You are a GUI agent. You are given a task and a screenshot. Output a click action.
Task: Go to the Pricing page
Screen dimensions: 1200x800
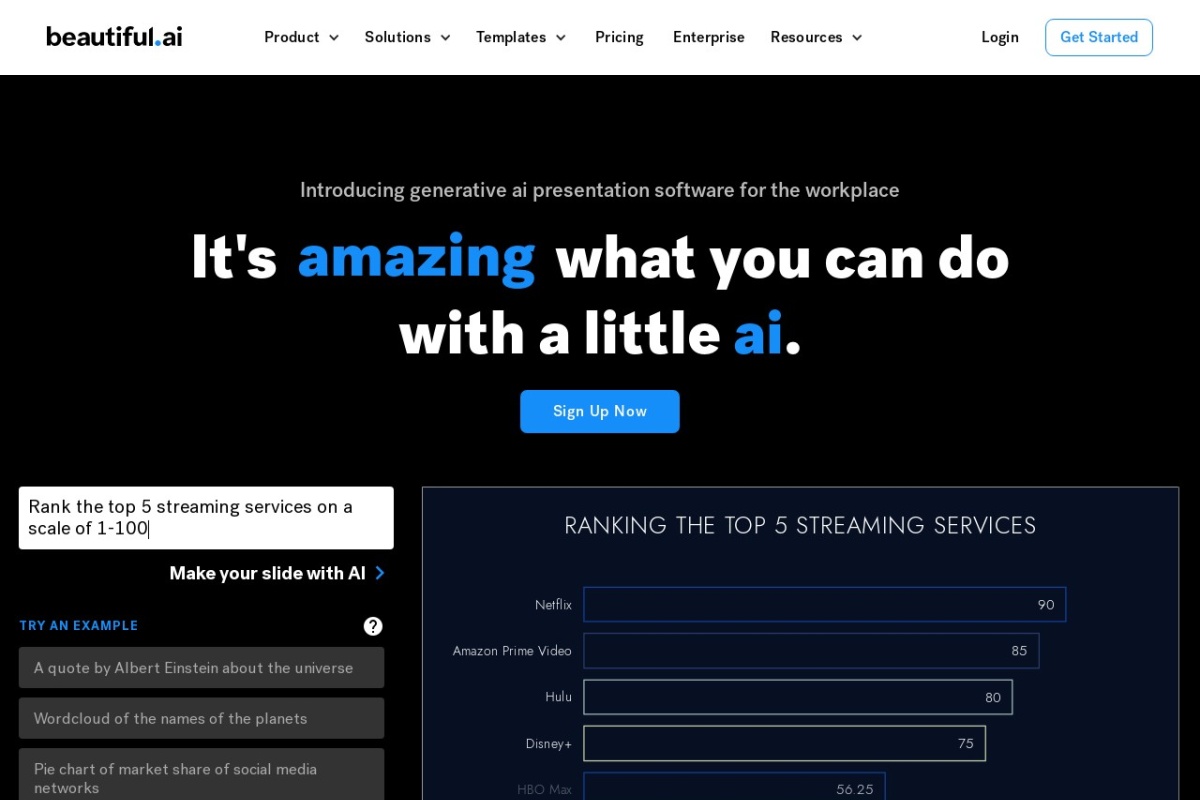[619, 37]
